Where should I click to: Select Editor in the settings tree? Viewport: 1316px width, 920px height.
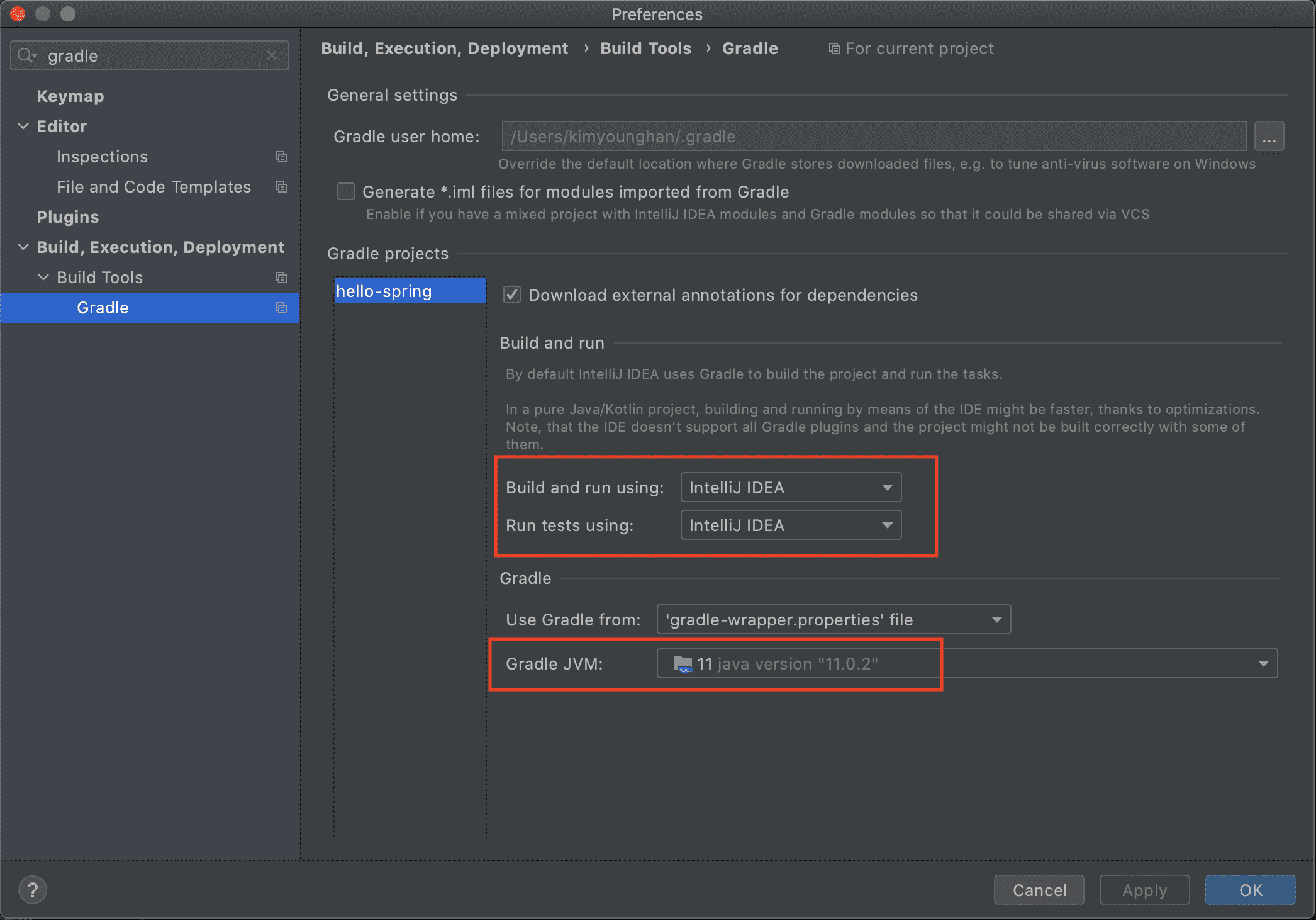click(x=62, y=126)
